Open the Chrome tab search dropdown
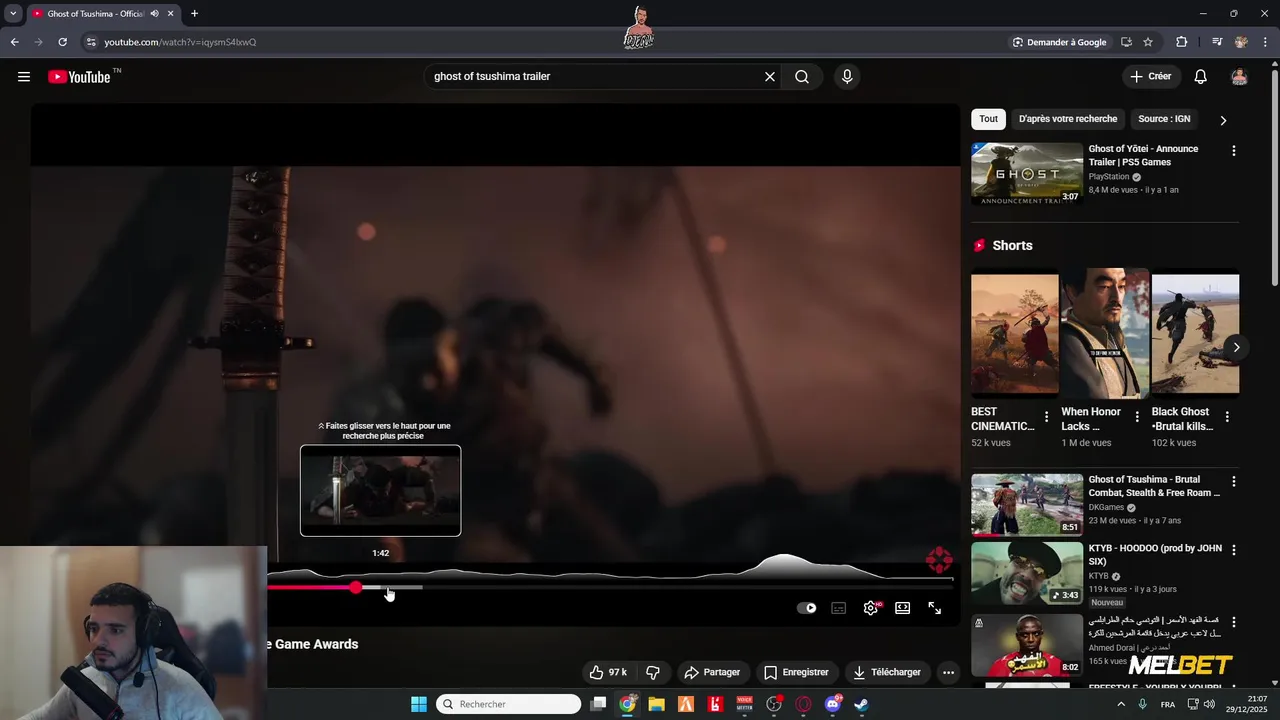The image size is (1280, 720). (13, 14)
